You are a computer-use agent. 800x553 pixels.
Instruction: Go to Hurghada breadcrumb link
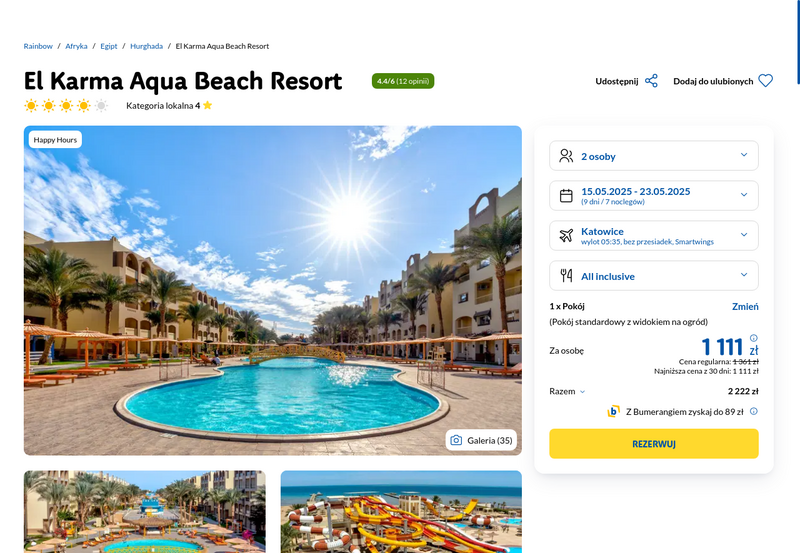point(146,46)
